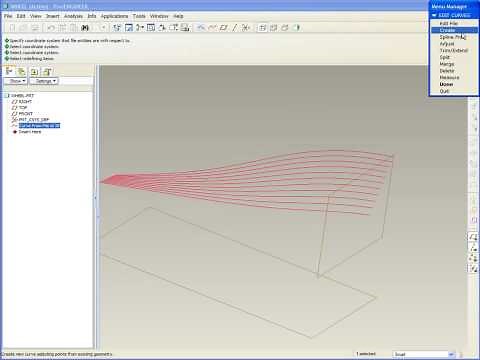Select the Model Tree navigator tab icon
Screen dimensions: 480x360
click(9, 71)
